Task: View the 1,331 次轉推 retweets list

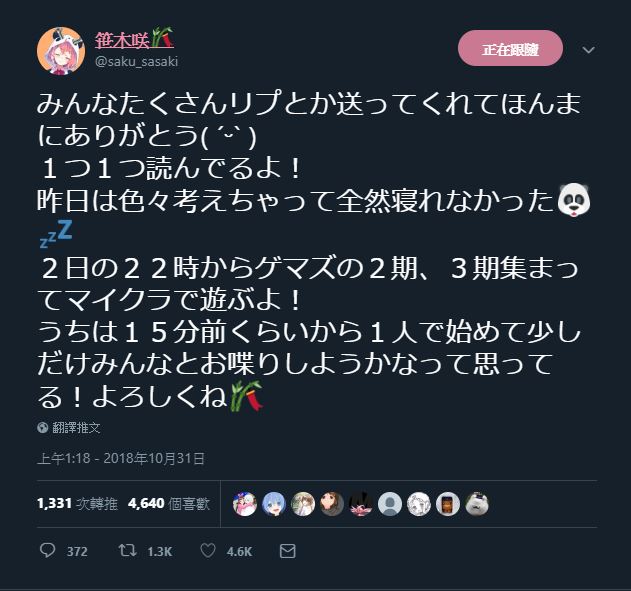Action: click(x=77, y=503)
